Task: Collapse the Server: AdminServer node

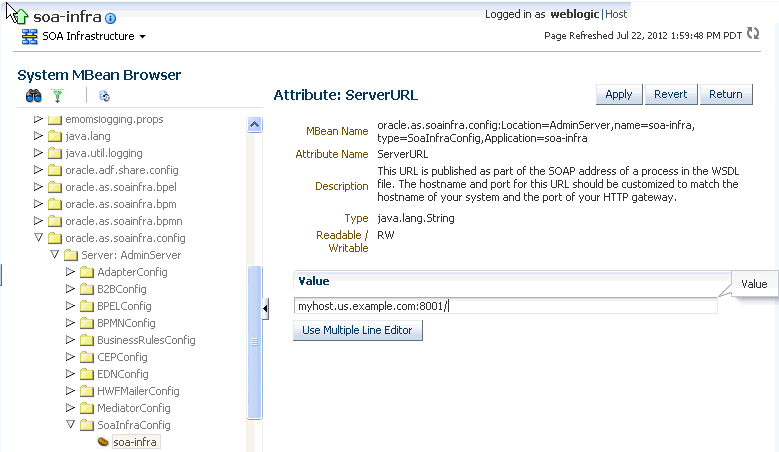Action: (x=55, y=254)
